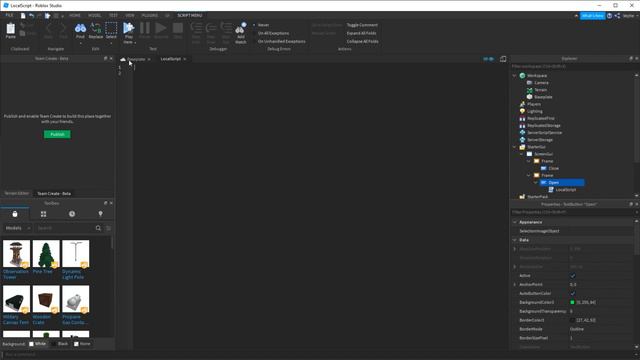Screen dimensions: 640x360
Task: Click the What's New button
Action: [593, 16]
